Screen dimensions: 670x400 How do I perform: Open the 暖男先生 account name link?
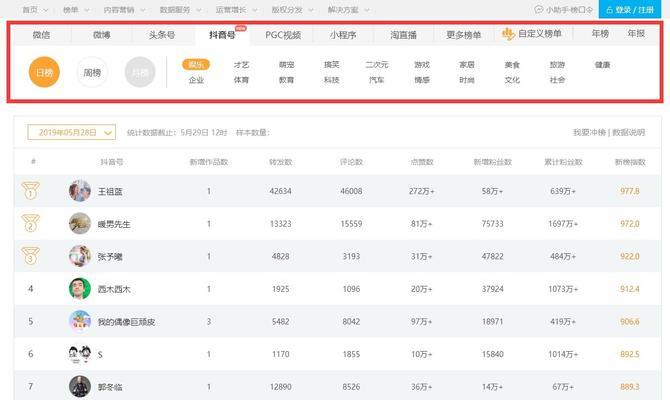pos(114,224)
